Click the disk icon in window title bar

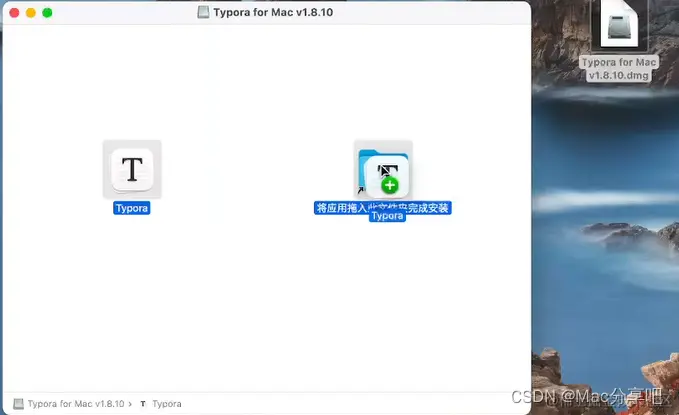click(203, 12)
